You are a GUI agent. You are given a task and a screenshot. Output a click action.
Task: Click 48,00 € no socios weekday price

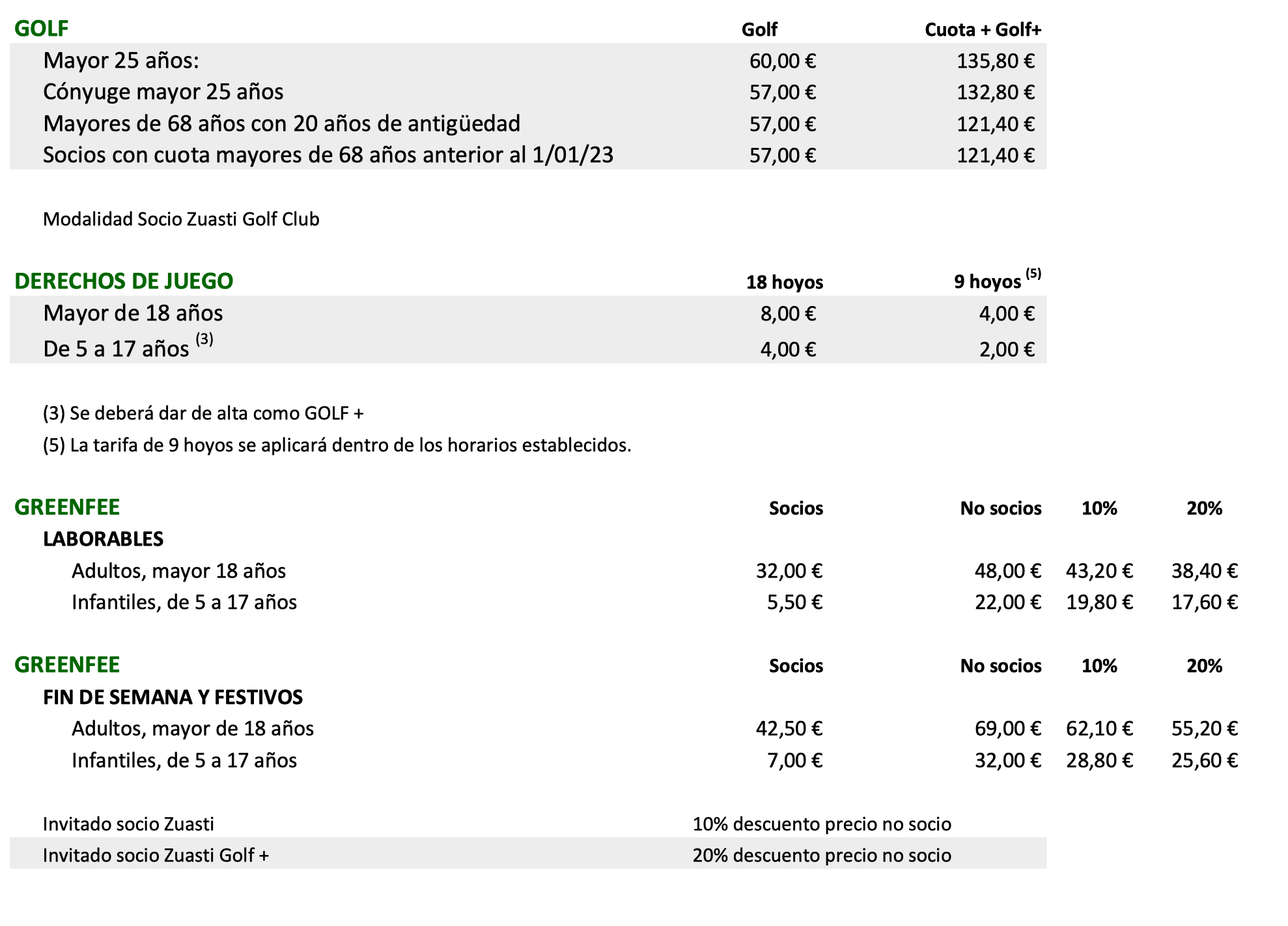coord(1007,571)
